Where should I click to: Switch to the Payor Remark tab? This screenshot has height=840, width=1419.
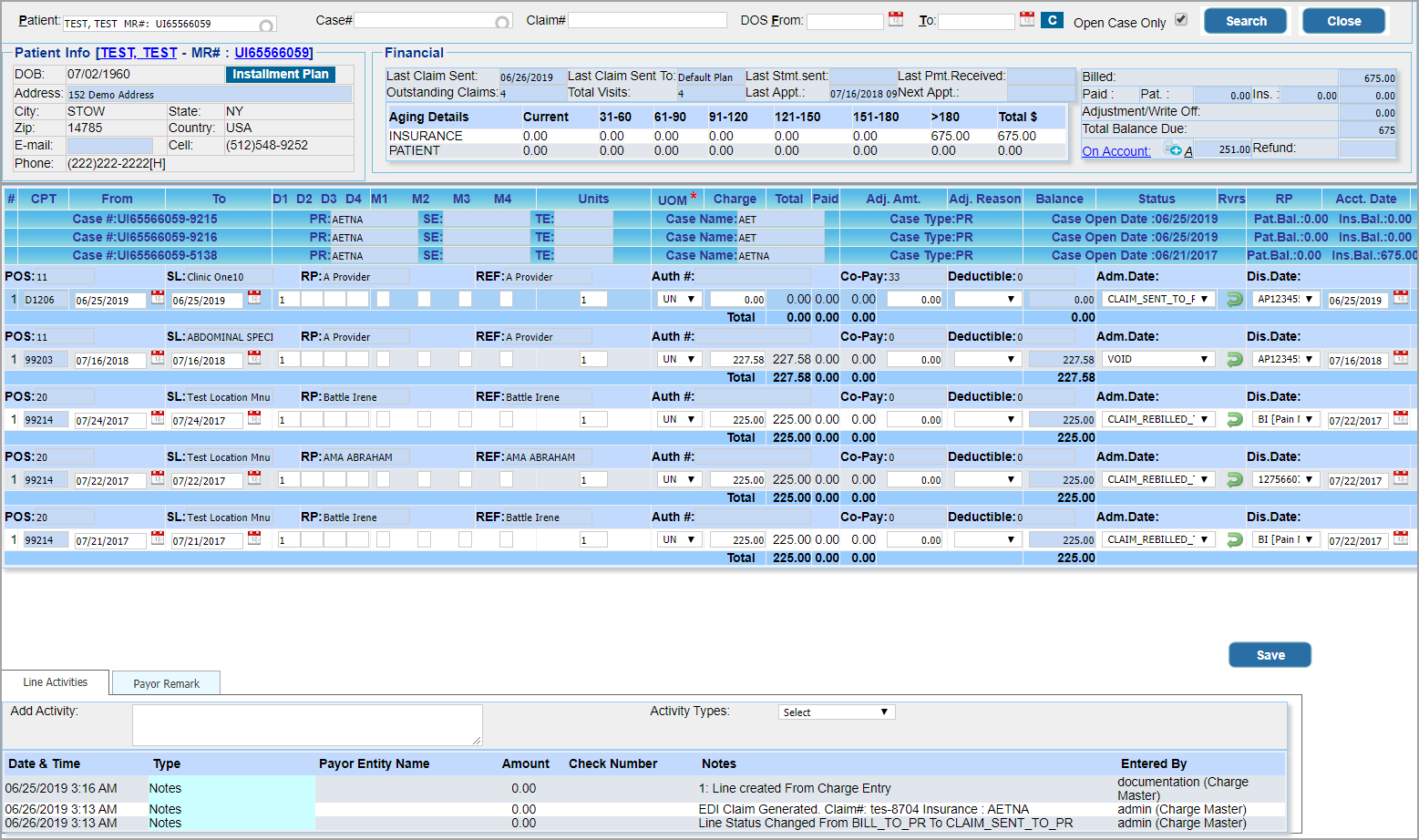[166, 683]
